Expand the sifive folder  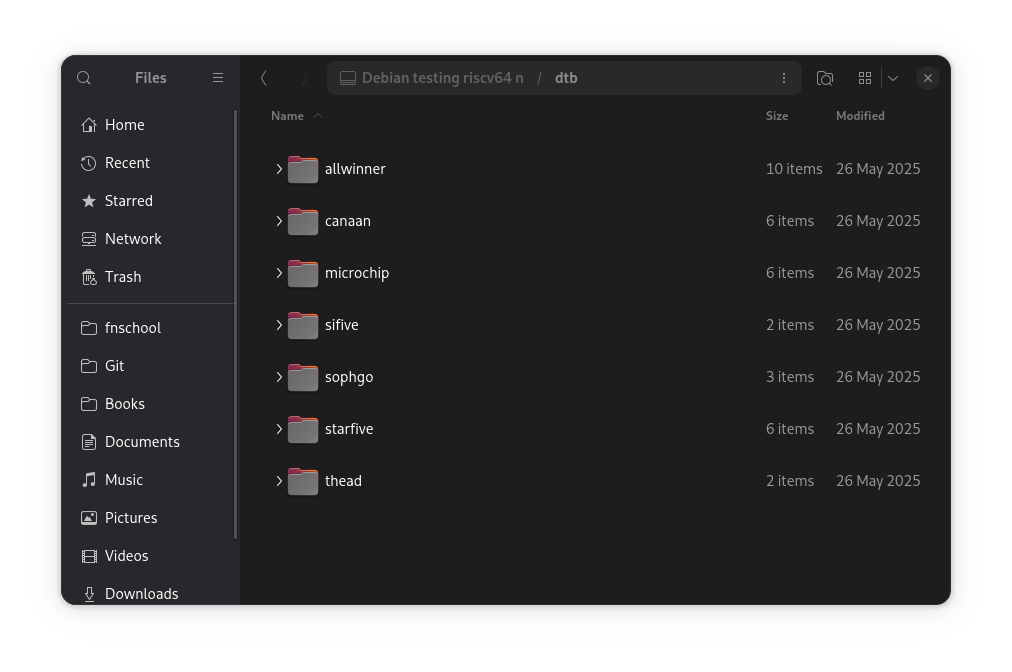click(279, 325)
